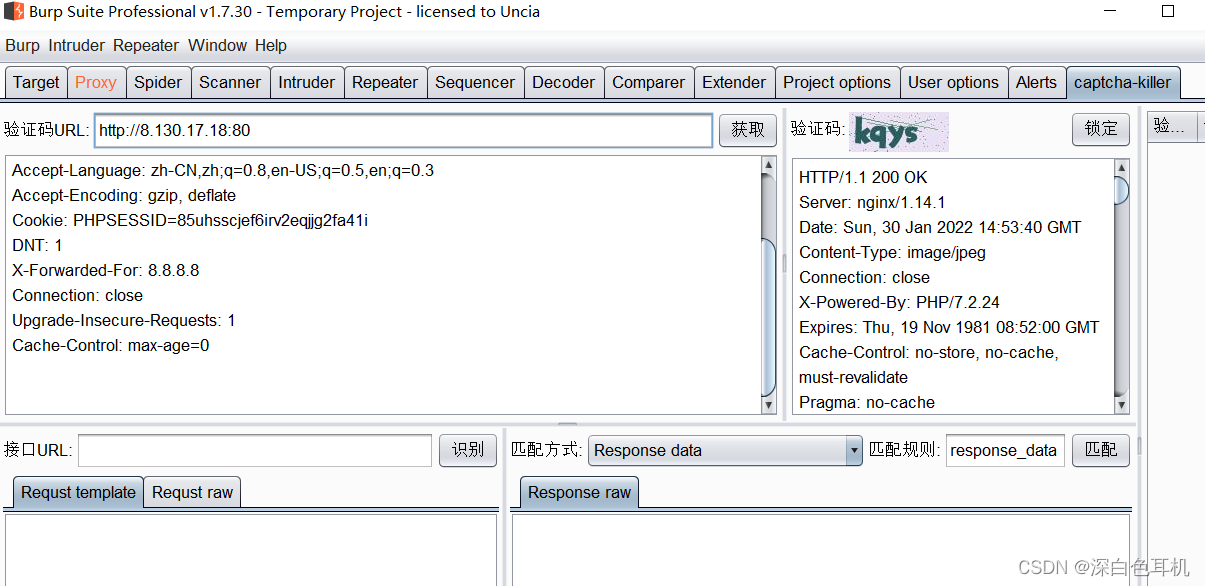
Task: Minimize the Burp Suite window
Action: pyautogui.click(x=1111, y=12)
